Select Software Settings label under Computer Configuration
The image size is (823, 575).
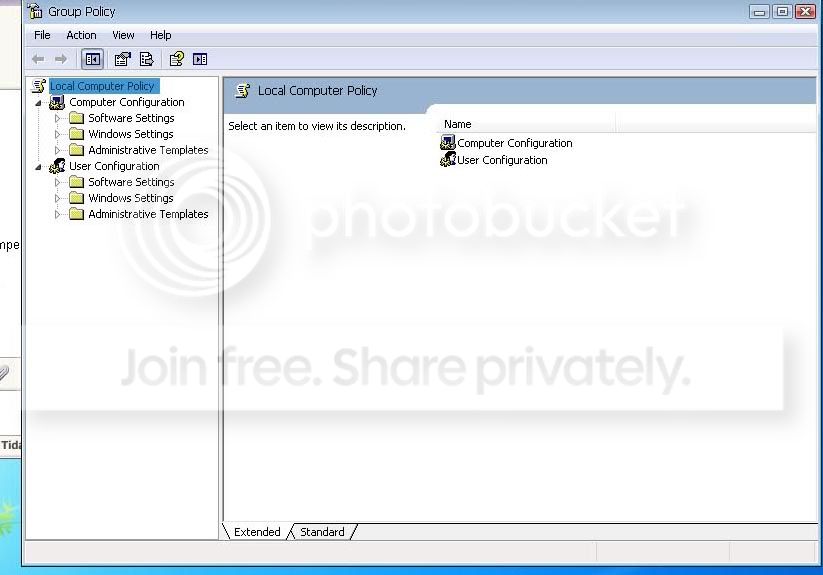tap(131, 118)
